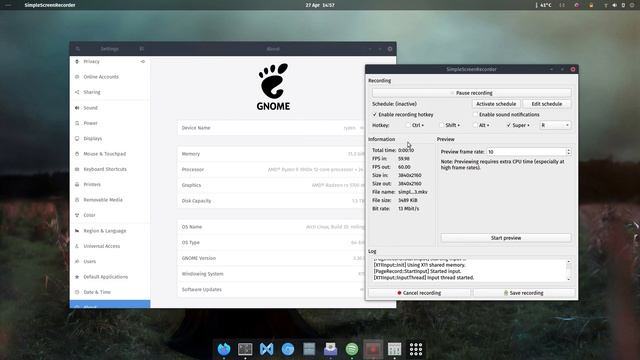This screenshot has height=360, width=640.
Task: Click the Software Updates row
Action: point(271,289)
